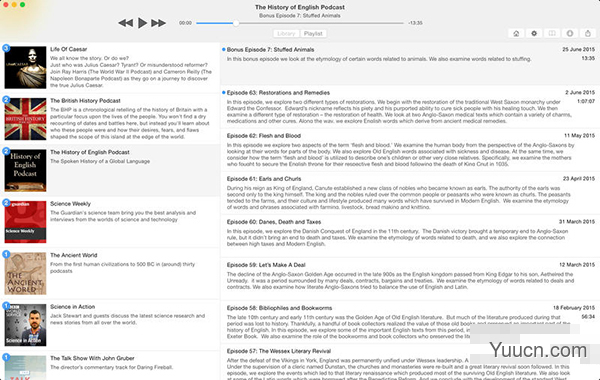The height and width of the screenshot is (380, 600).
Task: Click the '1:07:07' episode duration
Action: [586, 101]
